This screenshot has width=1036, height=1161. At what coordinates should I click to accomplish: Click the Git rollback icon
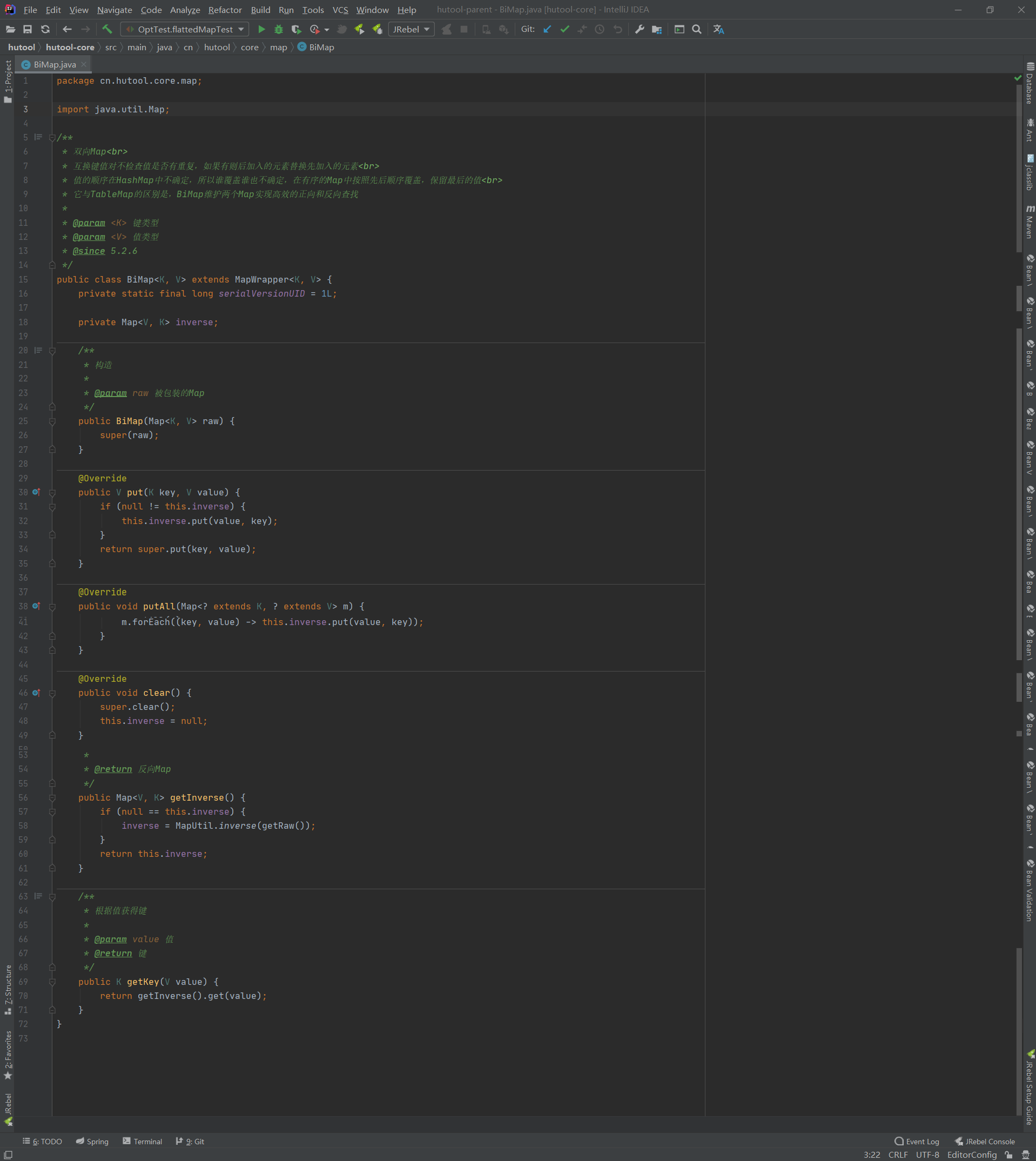click(x=617, y=29)
